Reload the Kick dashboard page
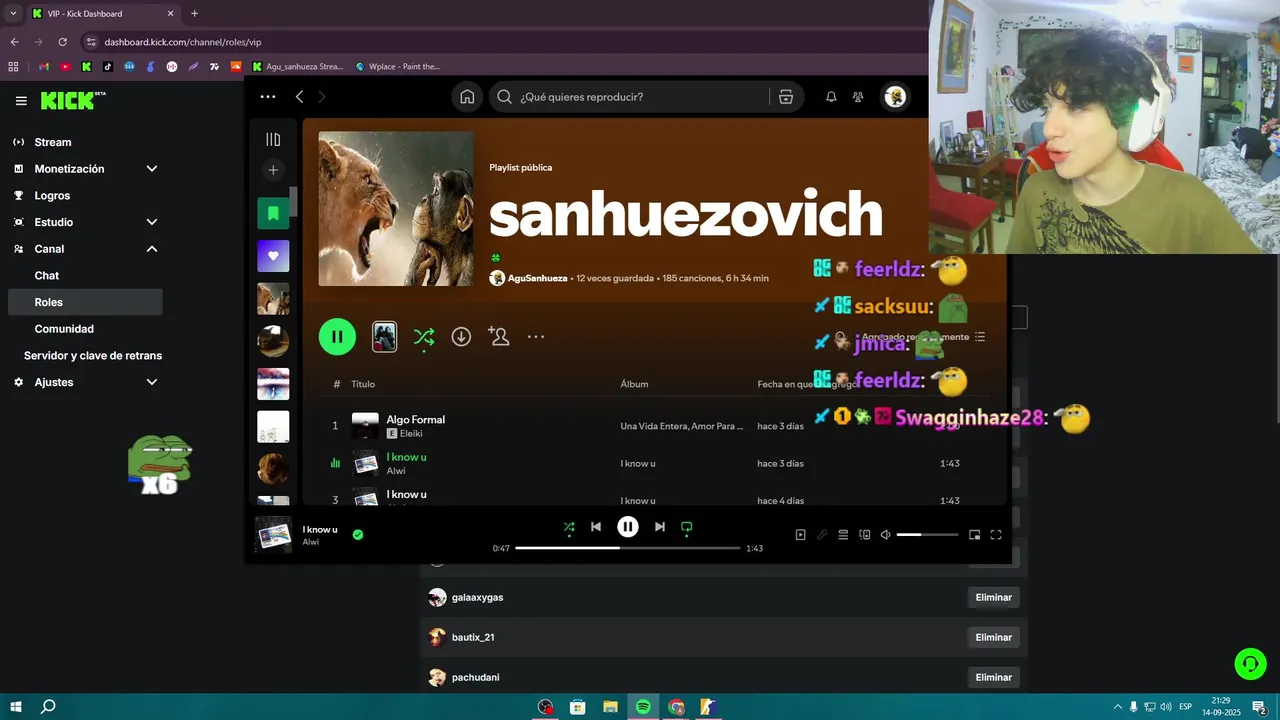 pyautogui.click(x=62, y=42)
